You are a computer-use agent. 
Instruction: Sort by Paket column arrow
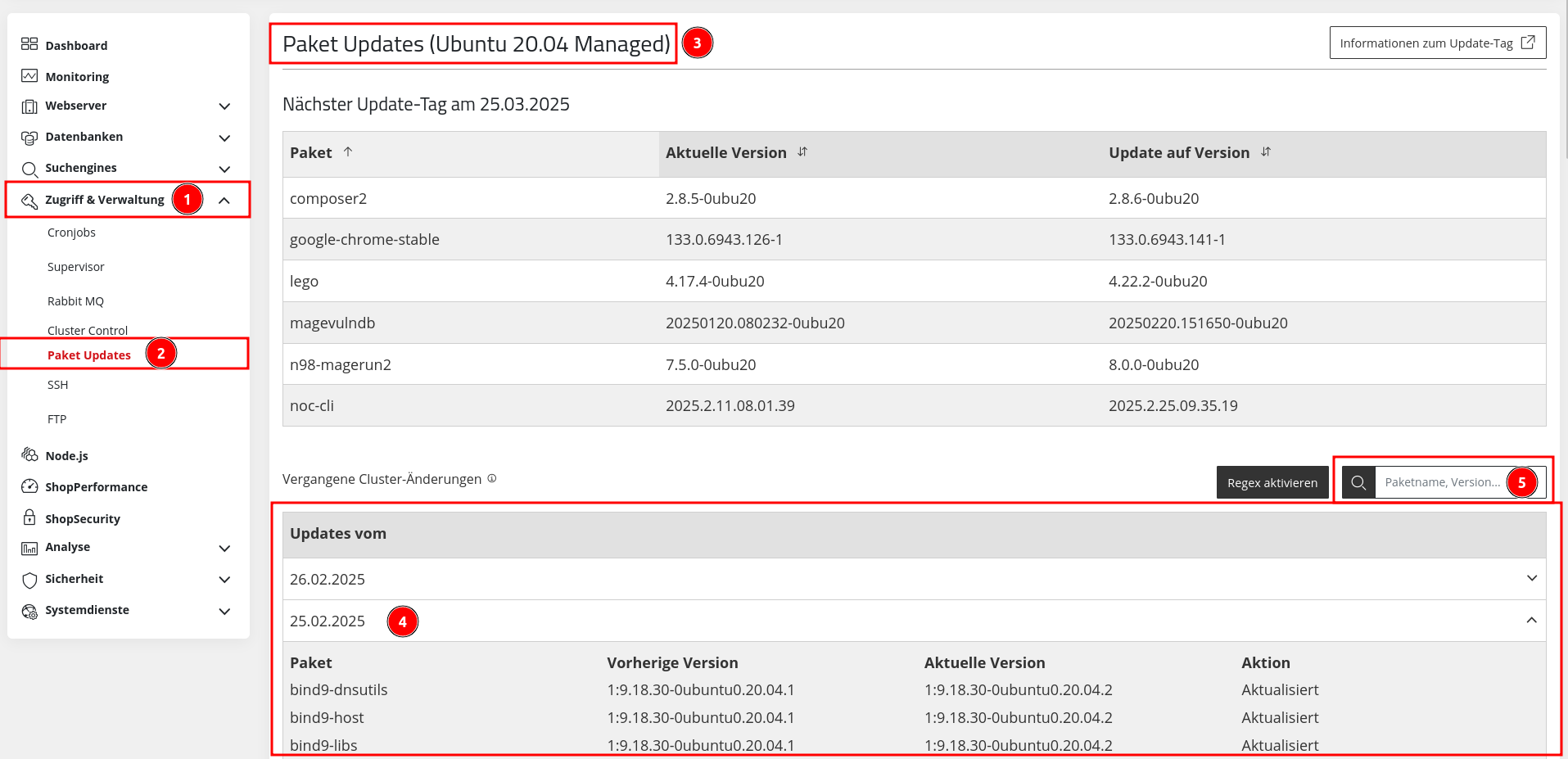pyautogui.click(x=348, y=151)
